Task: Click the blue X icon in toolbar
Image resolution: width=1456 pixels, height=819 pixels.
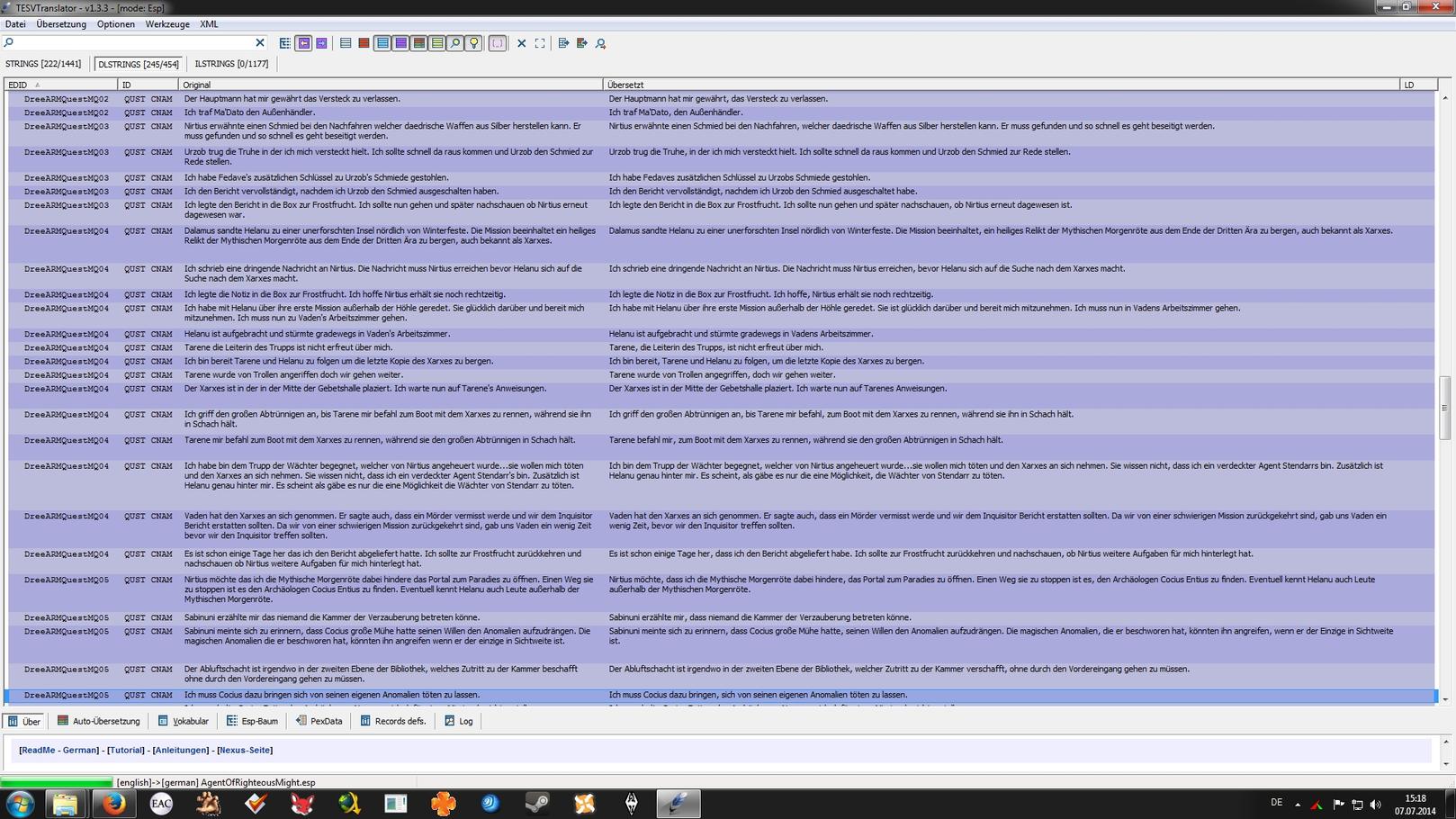Action: click(x=521, y=43)
